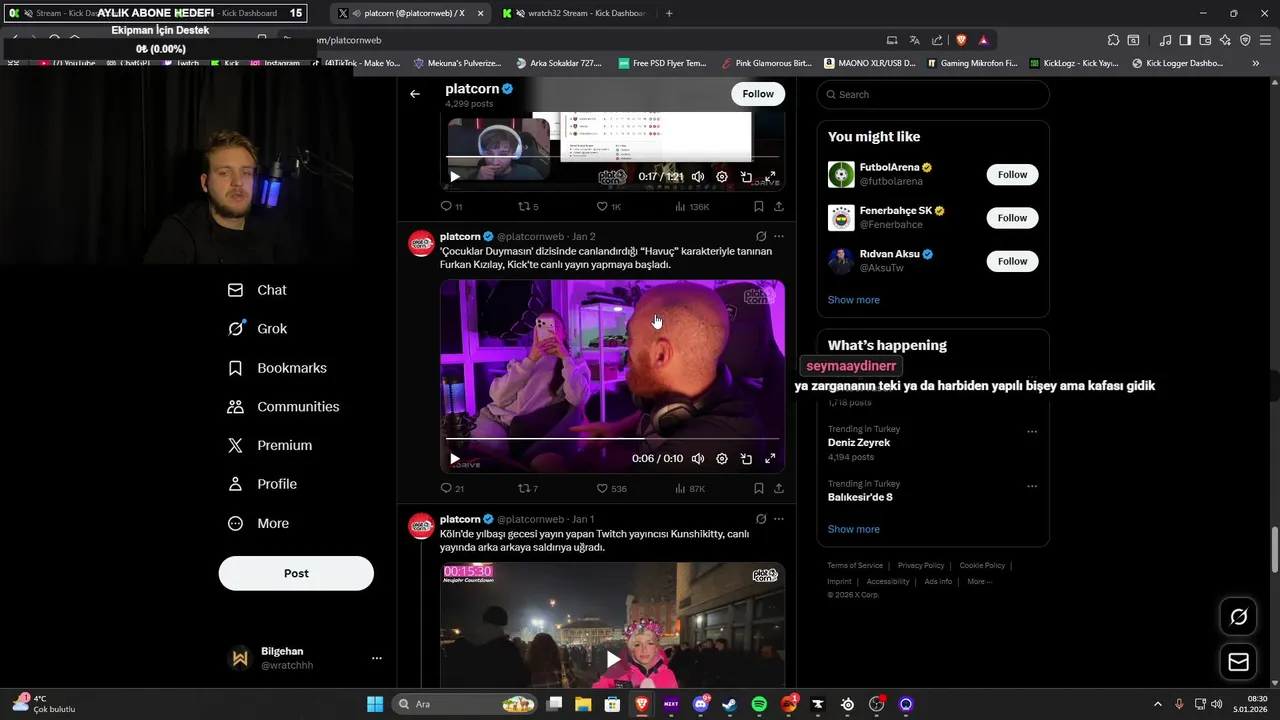Open Kick Logger Dashbo... bookmark
This screenshot has height=720, width=1280.
(x=1177, y=63)
